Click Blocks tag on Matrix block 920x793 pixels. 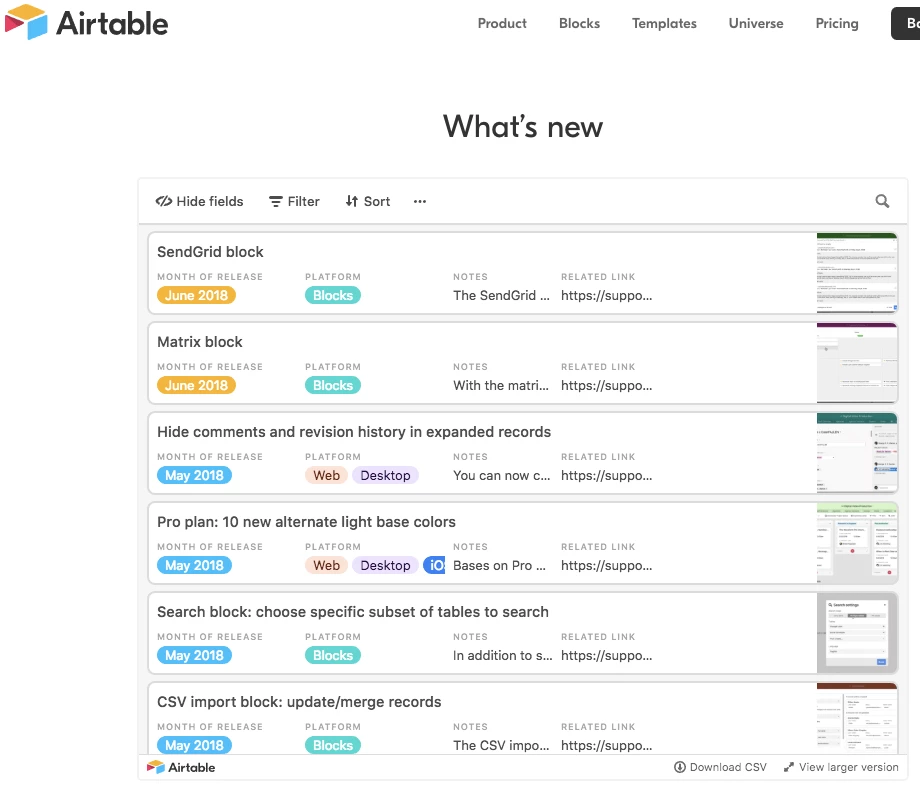[333, 385]
